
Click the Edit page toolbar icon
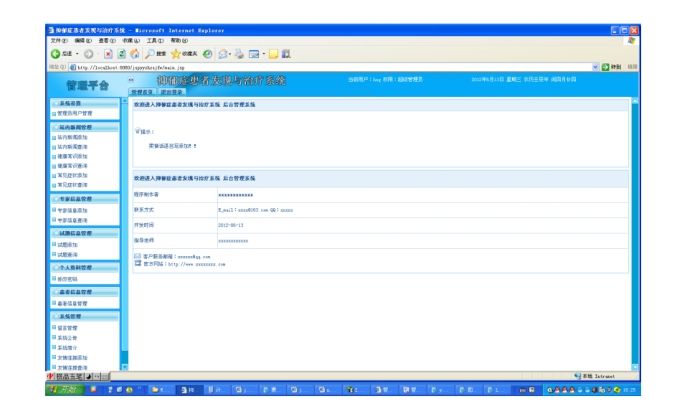click(x=254, y=54)
